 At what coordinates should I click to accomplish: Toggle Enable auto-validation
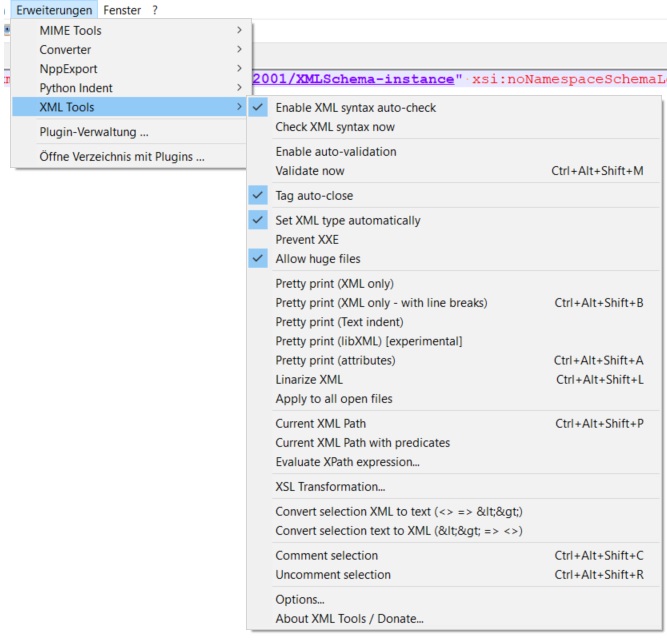[454, 152]
